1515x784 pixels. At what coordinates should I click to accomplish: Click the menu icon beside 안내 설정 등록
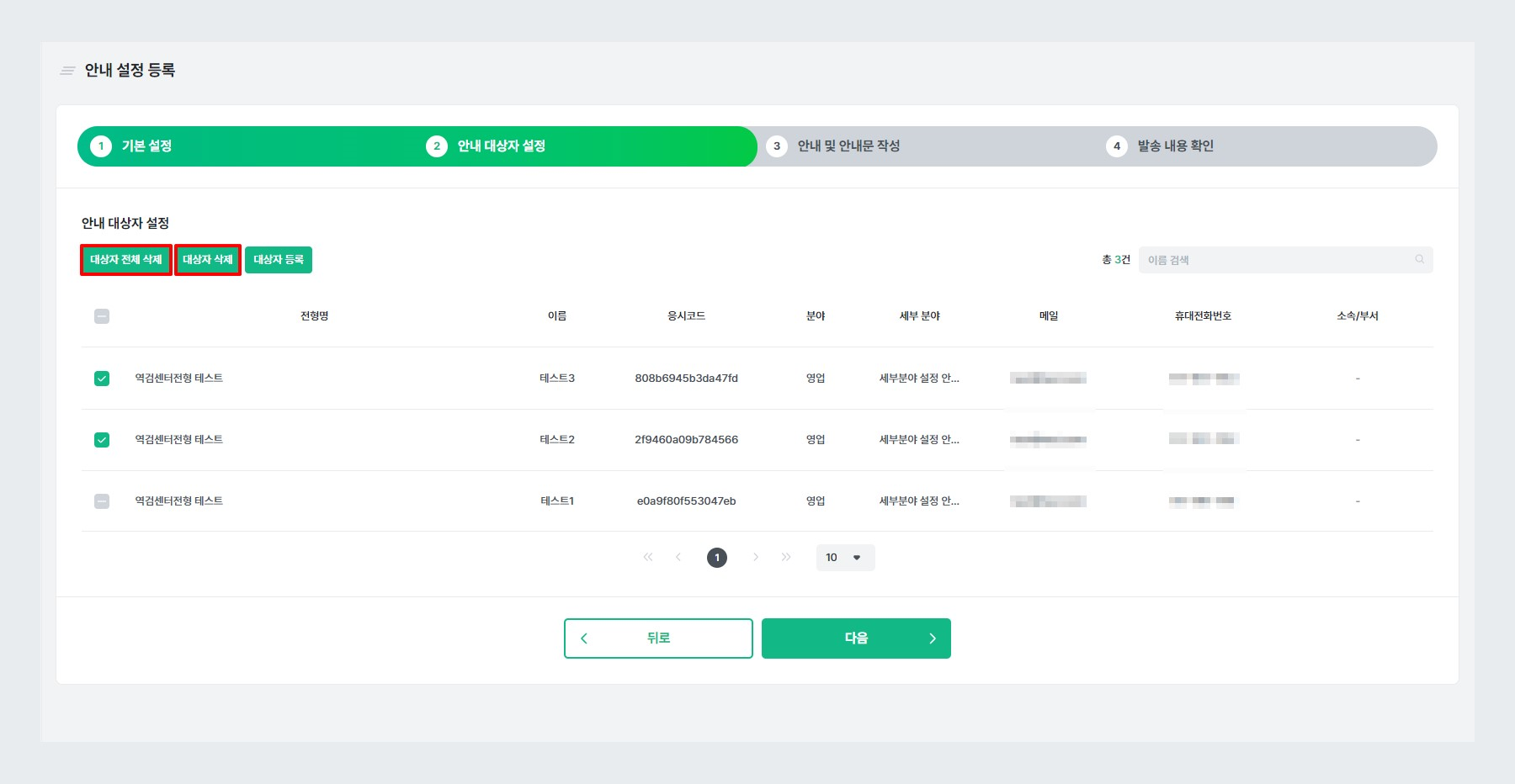point(67,71)
